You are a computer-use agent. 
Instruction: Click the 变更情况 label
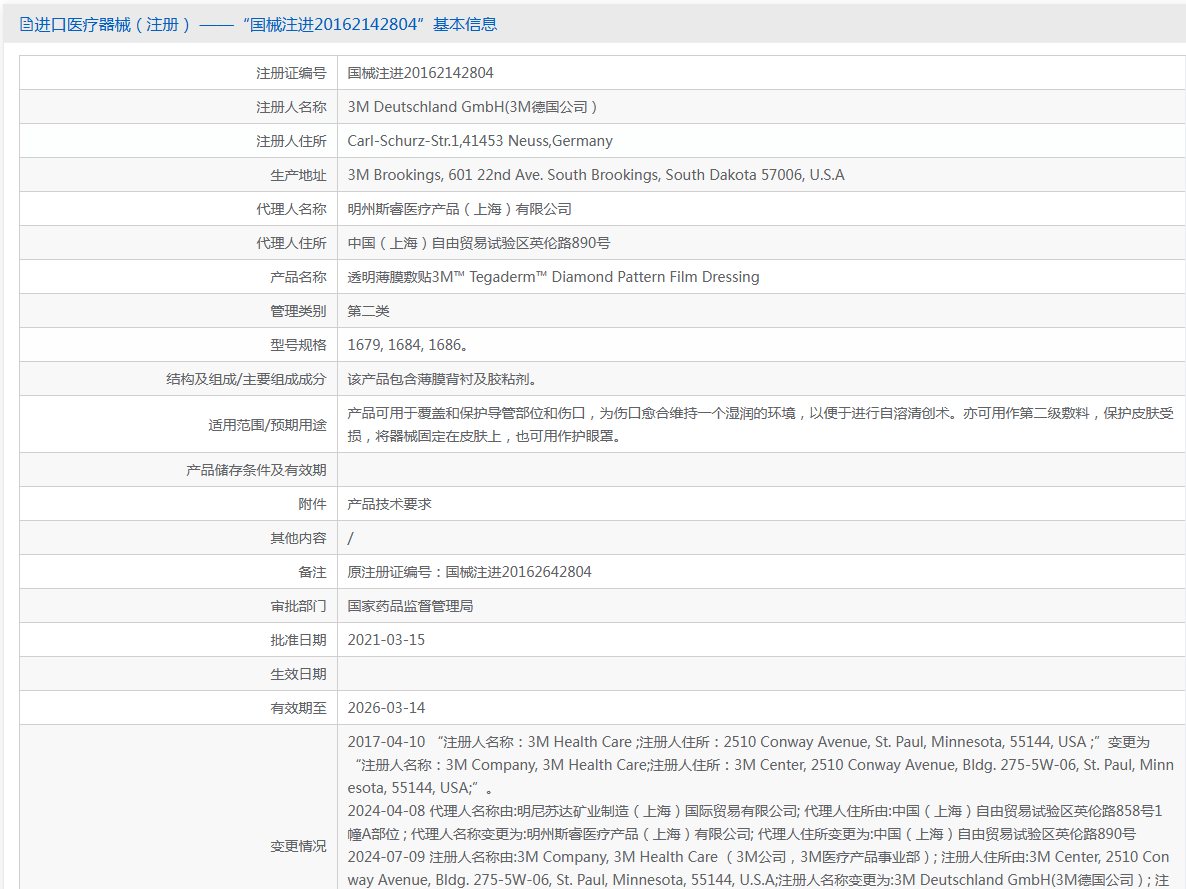click(298, 847)
